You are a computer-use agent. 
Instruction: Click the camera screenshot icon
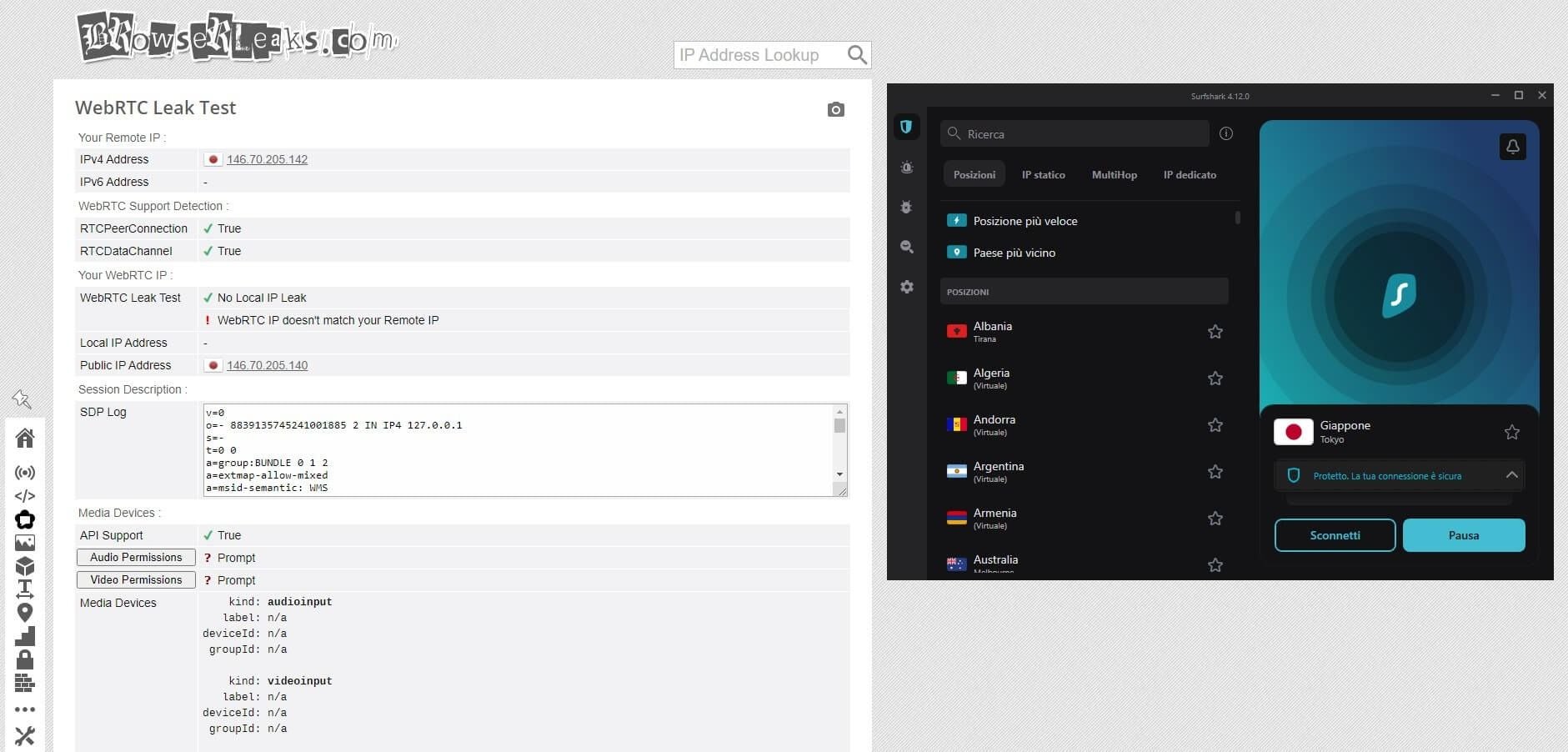(x=835, y=110)
